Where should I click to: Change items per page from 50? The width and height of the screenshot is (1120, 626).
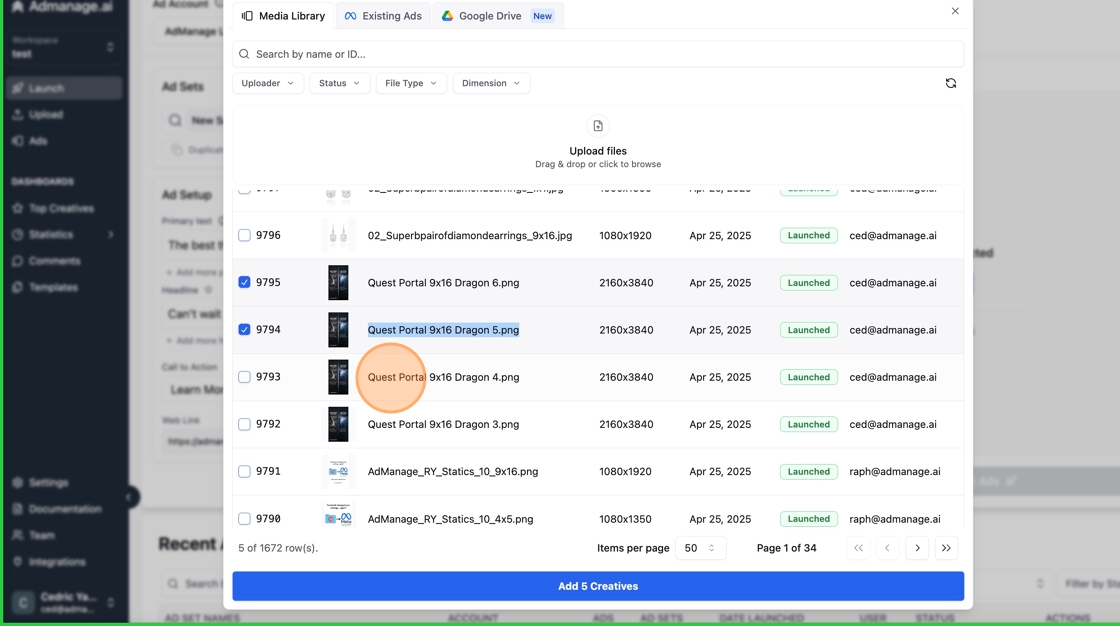(x=700, y=548)
